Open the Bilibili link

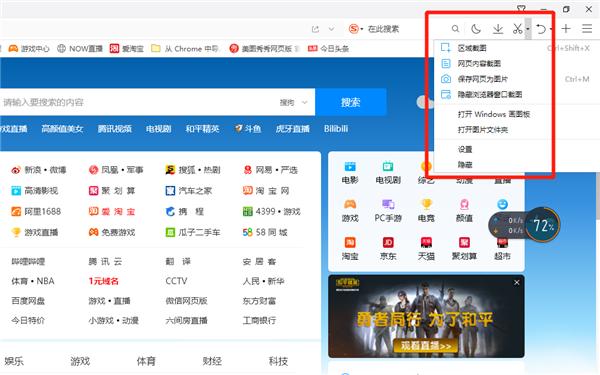336,129
